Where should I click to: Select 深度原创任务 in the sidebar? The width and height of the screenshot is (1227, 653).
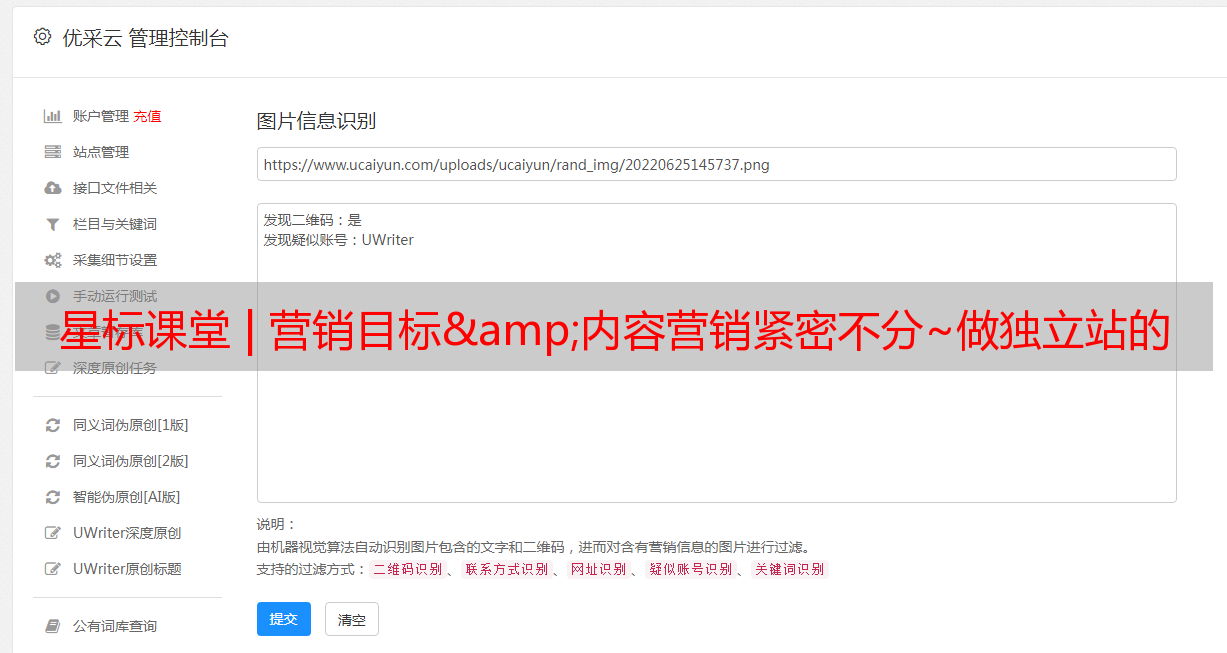click(x=115, y=368)
